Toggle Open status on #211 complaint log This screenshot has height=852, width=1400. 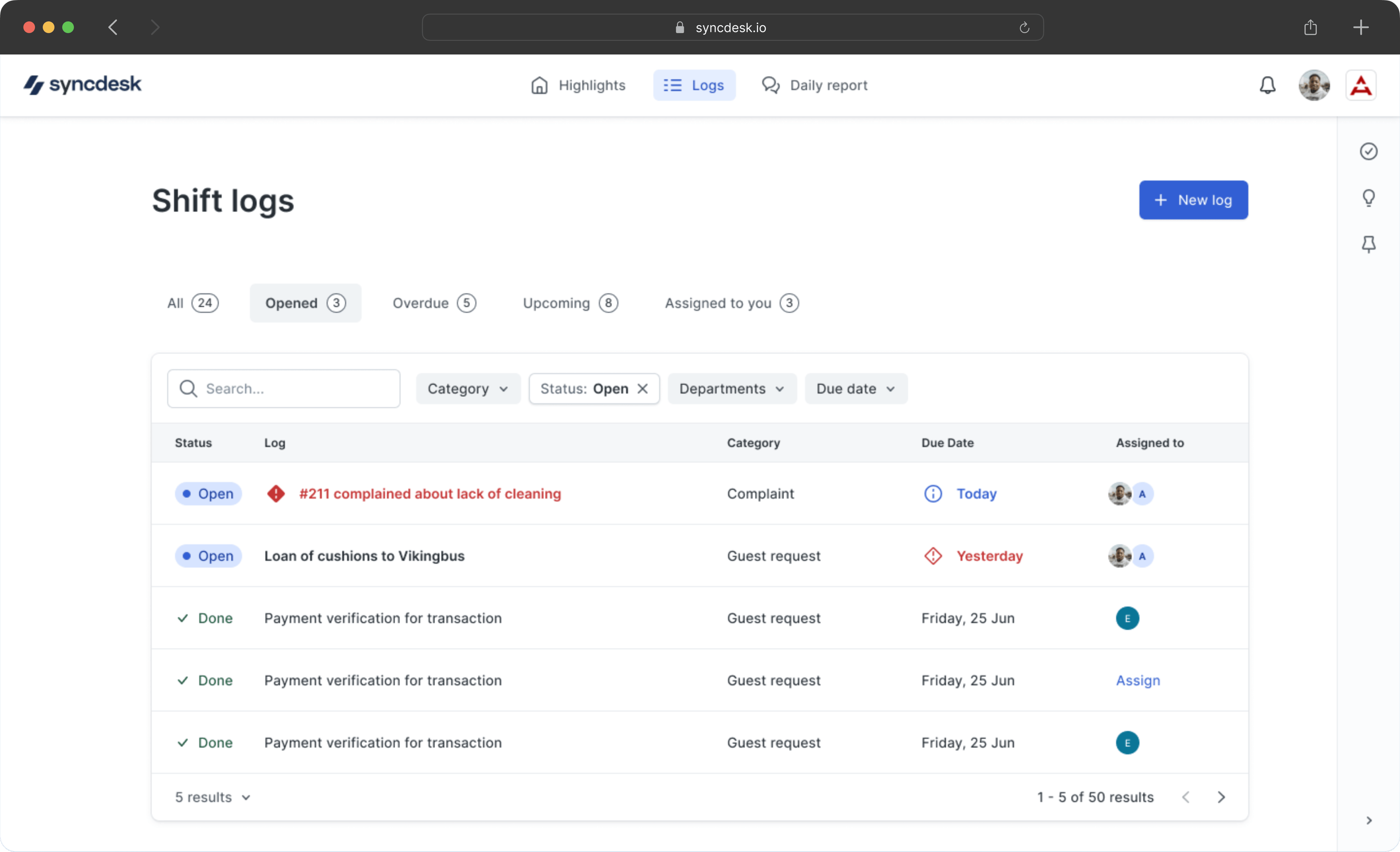click(x=208, y=493)
